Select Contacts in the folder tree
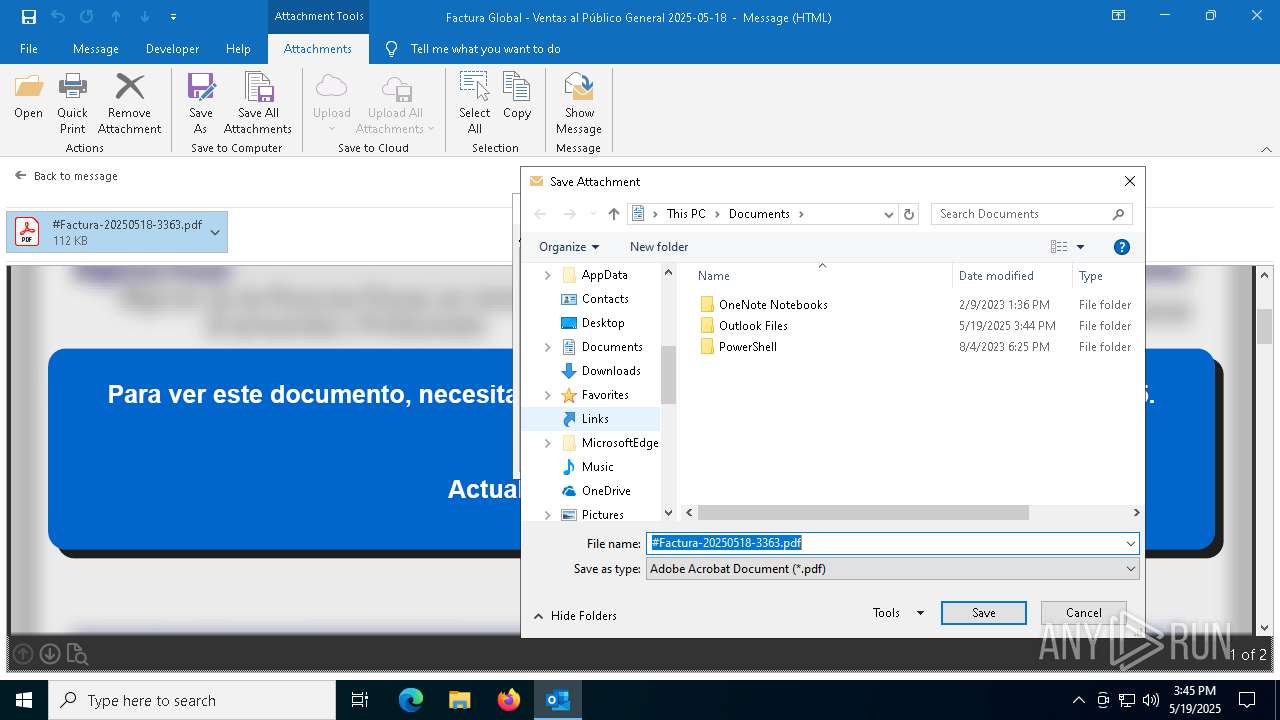 coord(605,299)
